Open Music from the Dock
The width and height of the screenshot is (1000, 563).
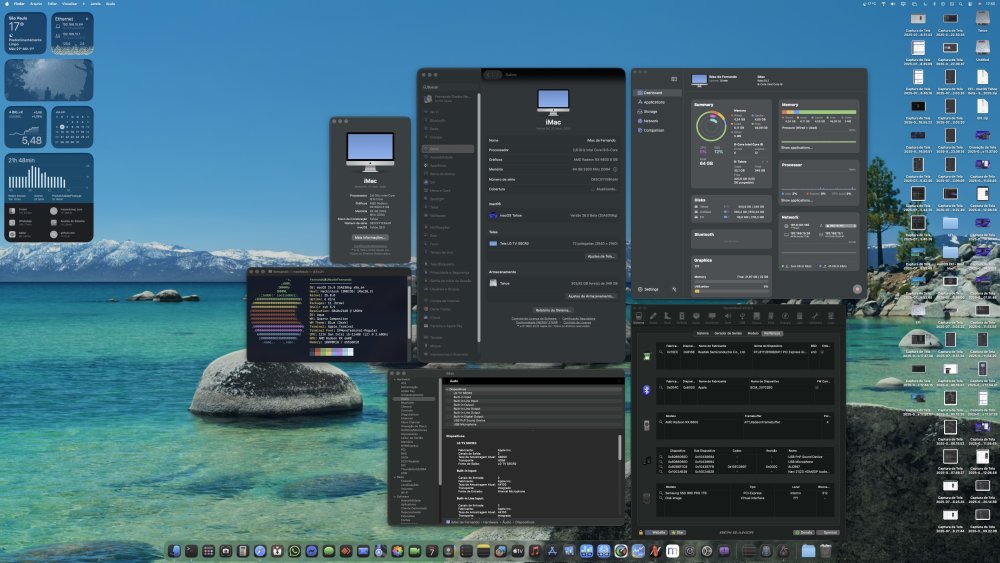(535, 551)
